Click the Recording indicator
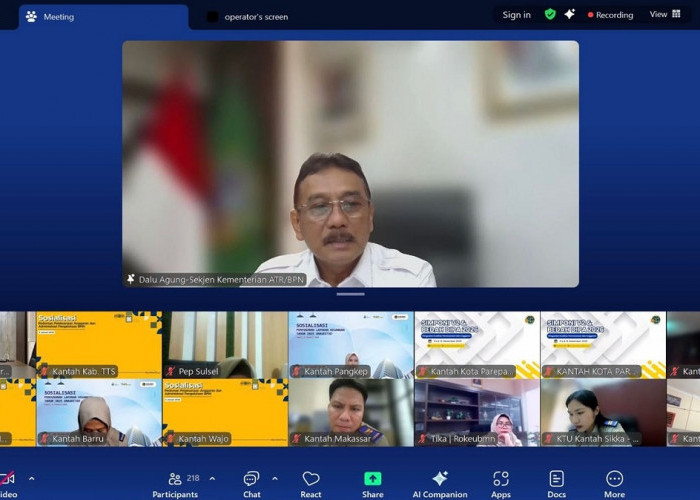Image resolution: width=700 pixels, height=500 pixels. (x=610, y=15)
